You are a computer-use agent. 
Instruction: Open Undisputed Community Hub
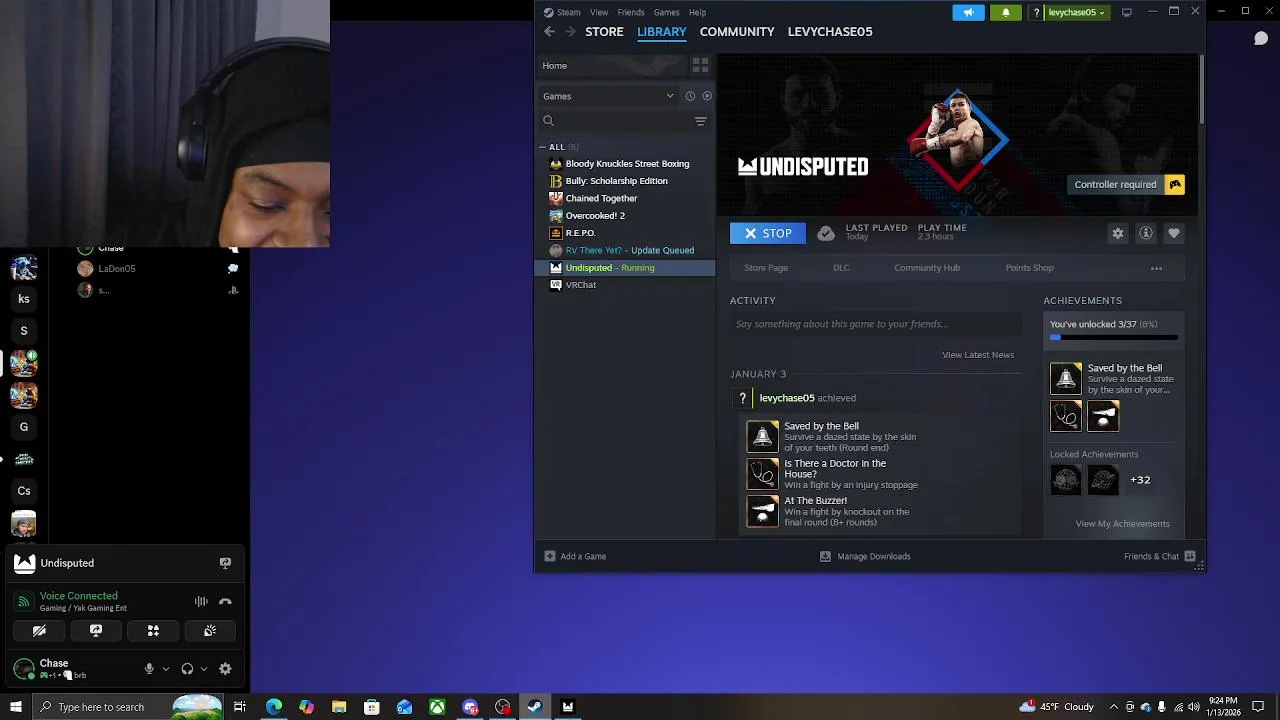927,268
